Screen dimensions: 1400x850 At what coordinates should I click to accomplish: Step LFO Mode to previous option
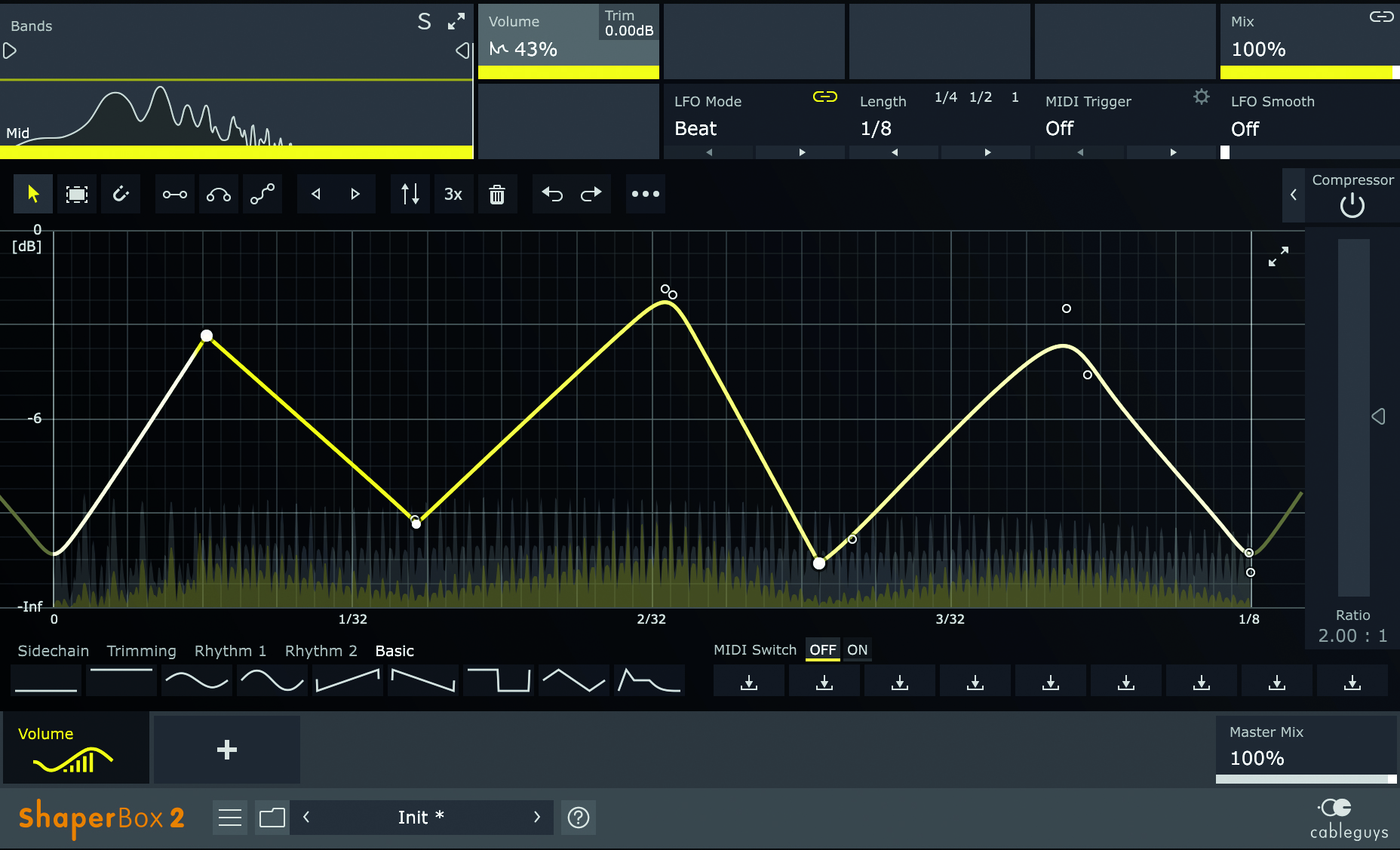click(709, 152)
